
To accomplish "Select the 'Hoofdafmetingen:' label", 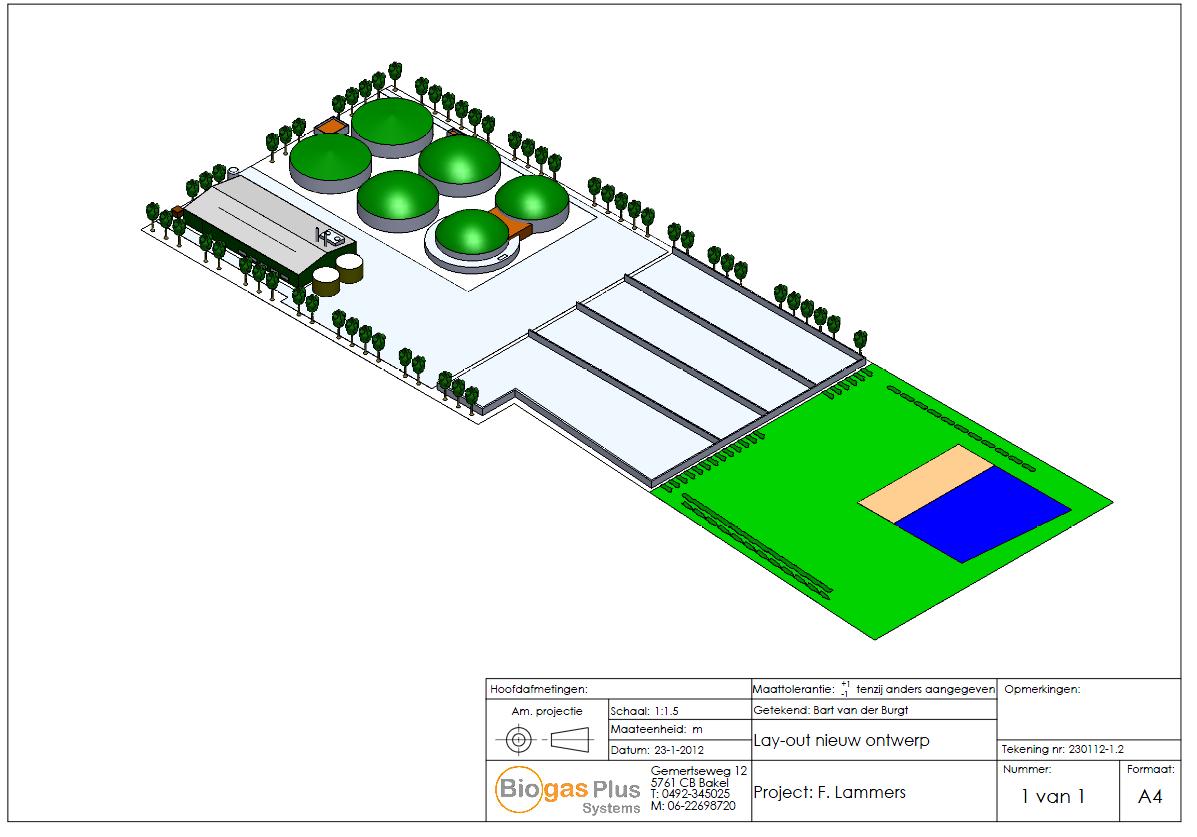I will coord(539,689).
